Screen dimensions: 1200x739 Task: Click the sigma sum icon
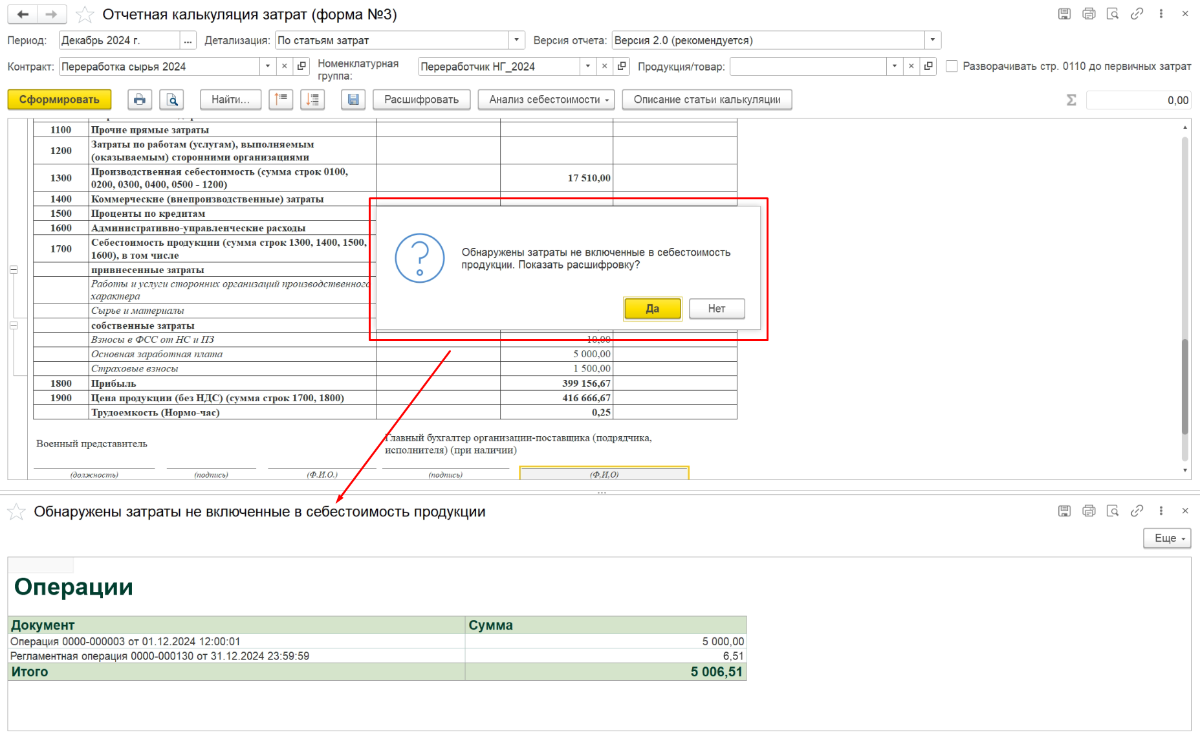(1071, 100)
